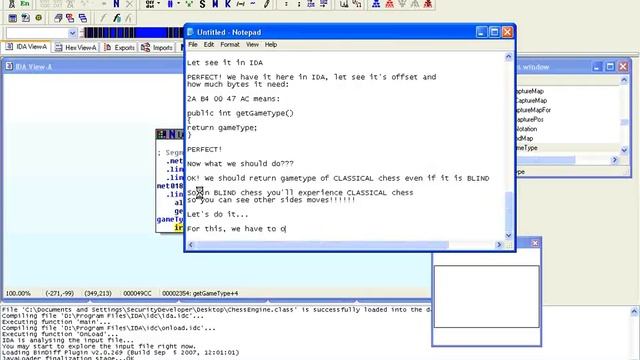
Task: Open the combo box arrow left of navigation band
Action: click(x=72, y=33)
